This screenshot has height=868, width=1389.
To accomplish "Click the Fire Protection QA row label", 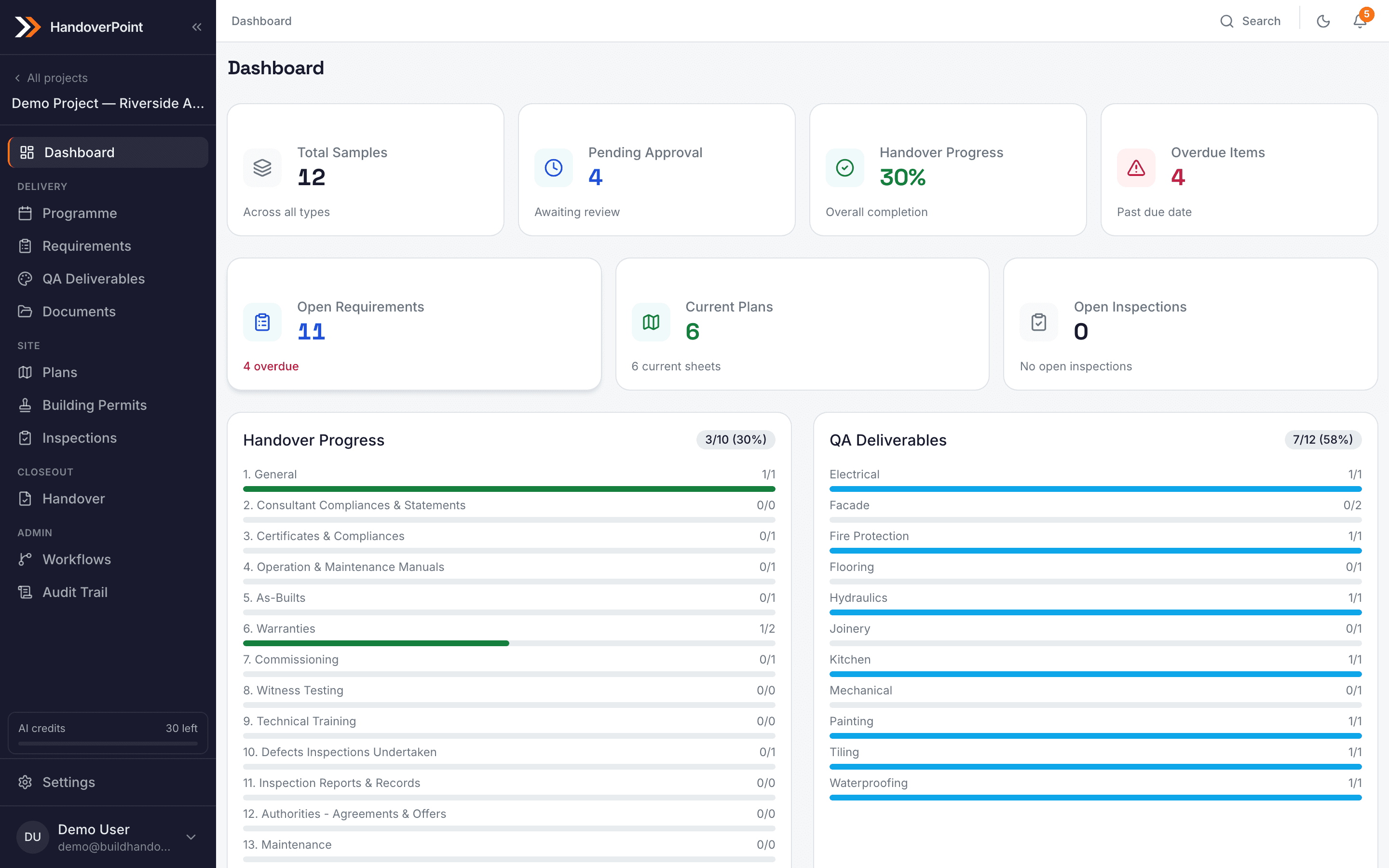I will coord(869,536).
